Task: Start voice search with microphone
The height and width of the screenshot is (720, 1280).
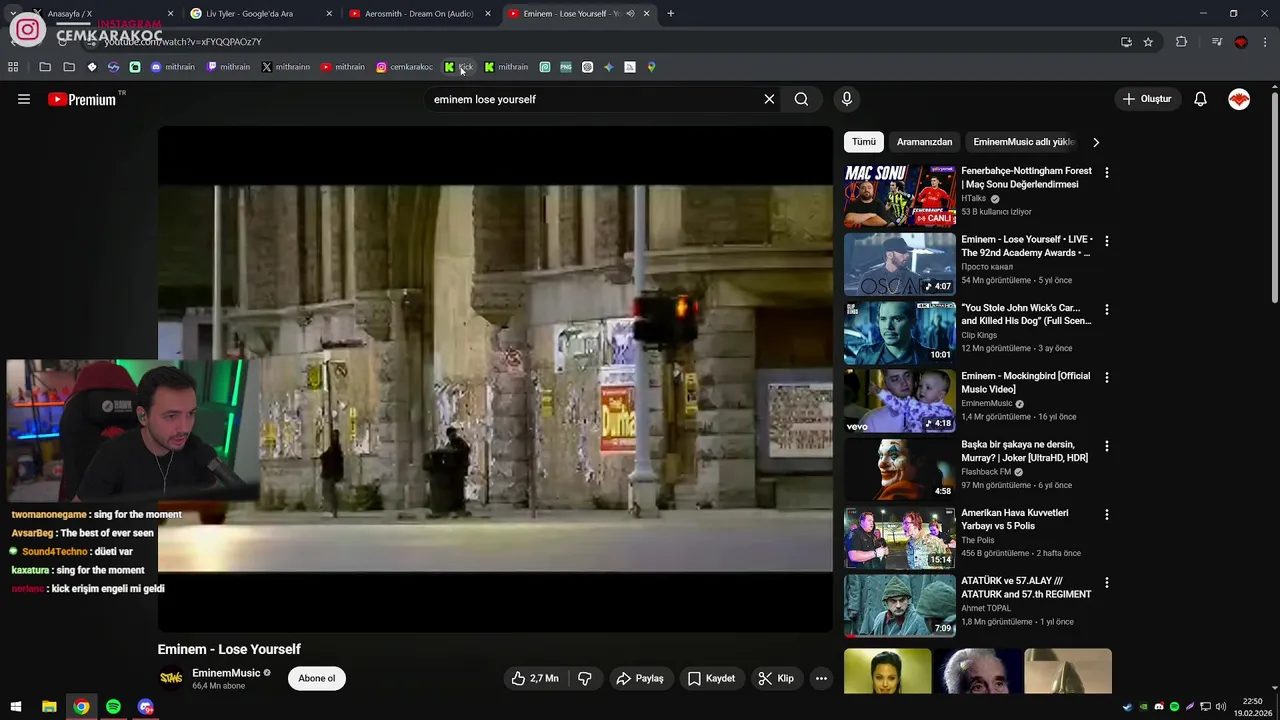Action: (x=847, y=99)
